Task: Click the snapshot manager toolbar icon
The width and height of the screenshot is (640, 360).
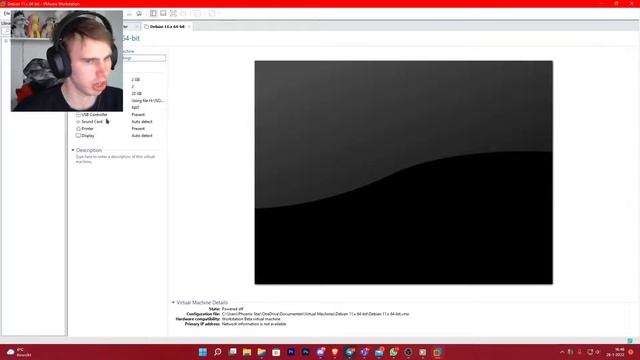Action: (x=139, y=13)
